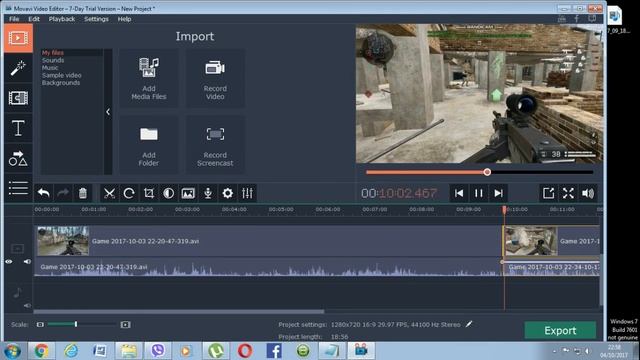Select My files category
The image size is (640, 360).
[x=53, y=53]
